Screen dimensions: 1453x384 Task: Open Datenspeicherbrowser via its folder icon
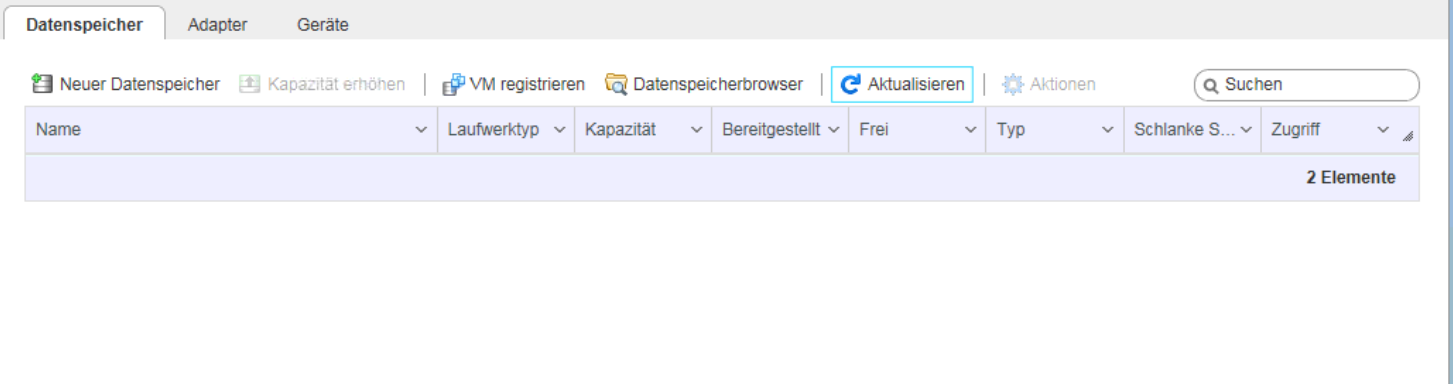coord(617,85)
